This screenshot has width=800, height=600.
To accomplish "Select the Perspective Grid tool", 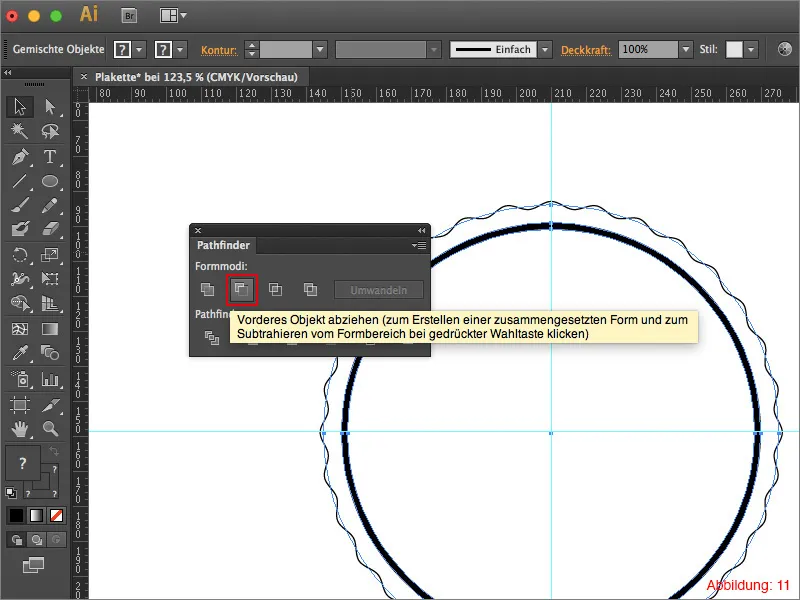I will pos(49,303).
